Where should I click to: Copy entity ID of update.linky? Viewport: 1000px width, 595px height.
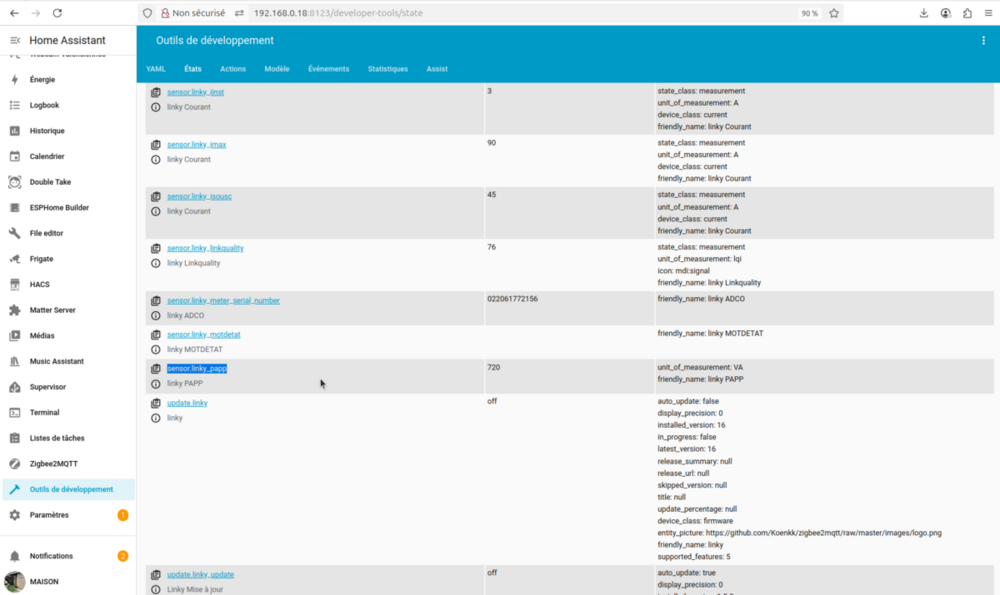point(156,404)
